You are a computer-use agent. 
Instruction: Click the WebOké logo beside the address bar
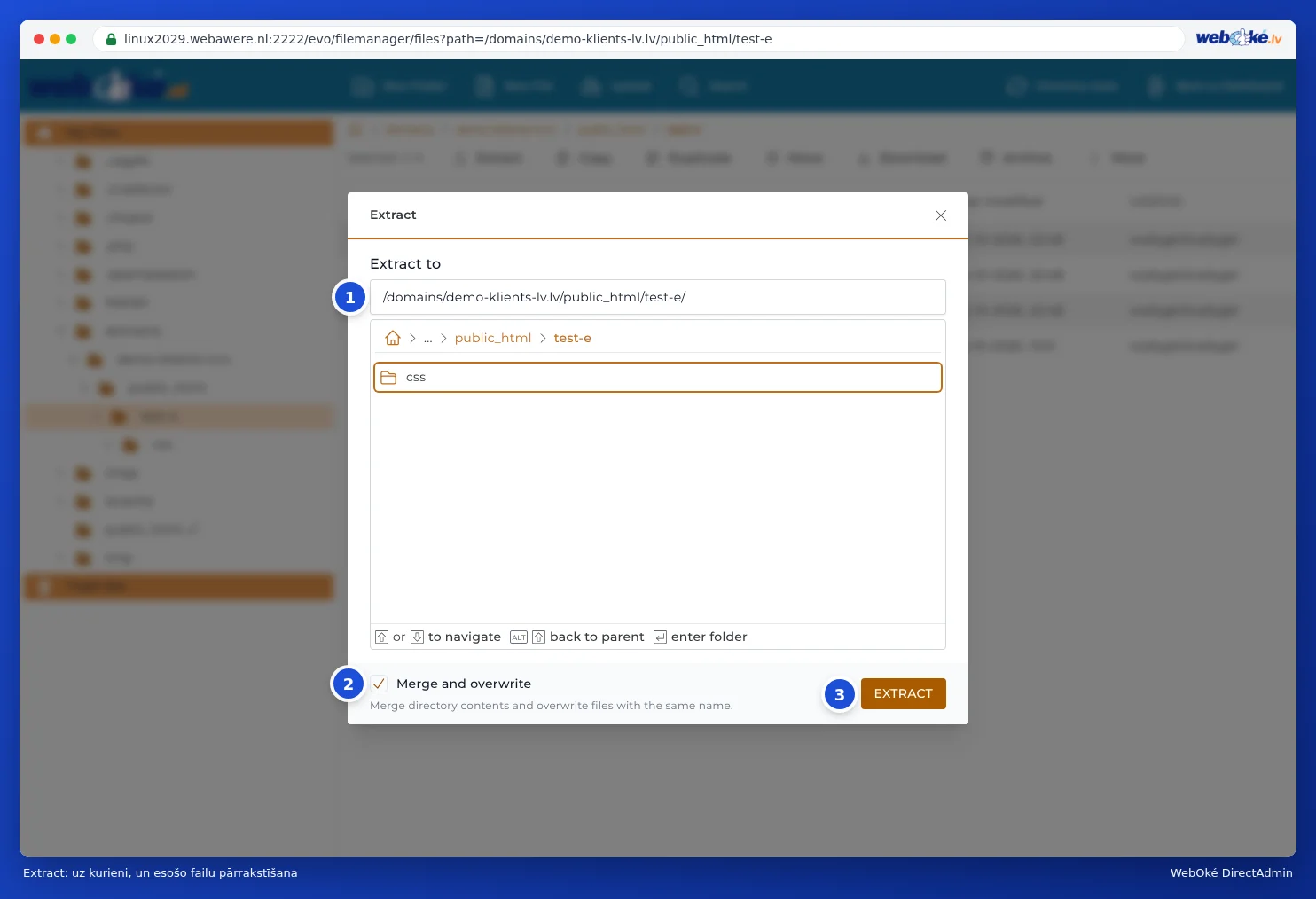click(x=1238, y=38)
